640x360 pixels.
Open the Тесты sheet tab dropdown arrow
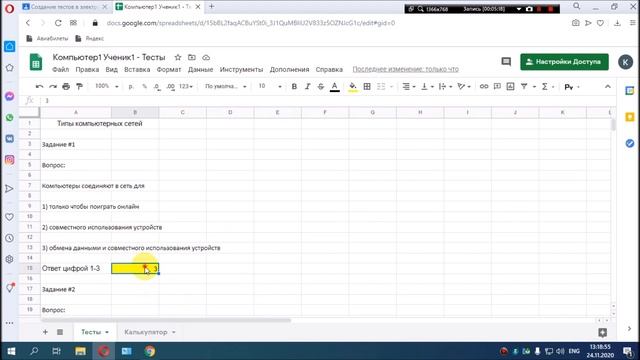coord(107,332)
